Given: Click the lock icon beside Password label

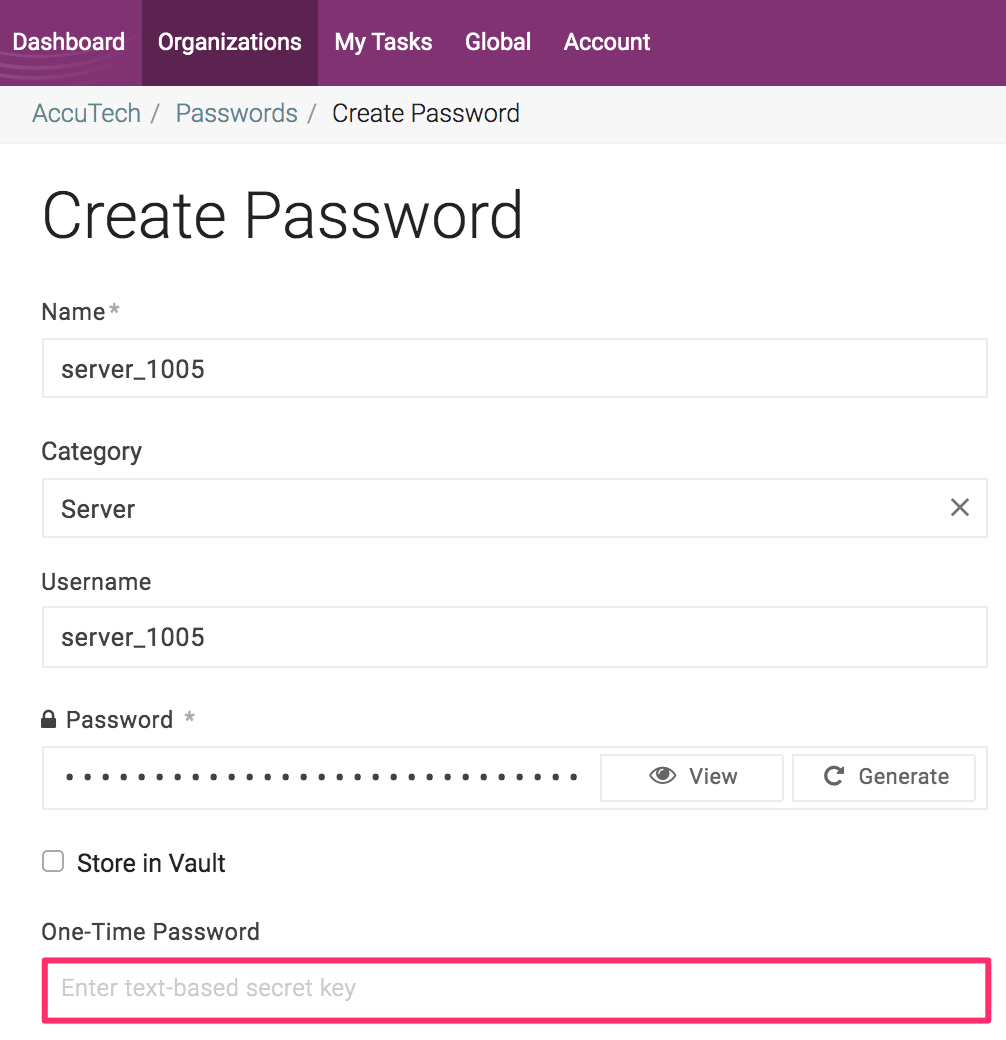Looking at the screenshot, I should coord(50,718).
